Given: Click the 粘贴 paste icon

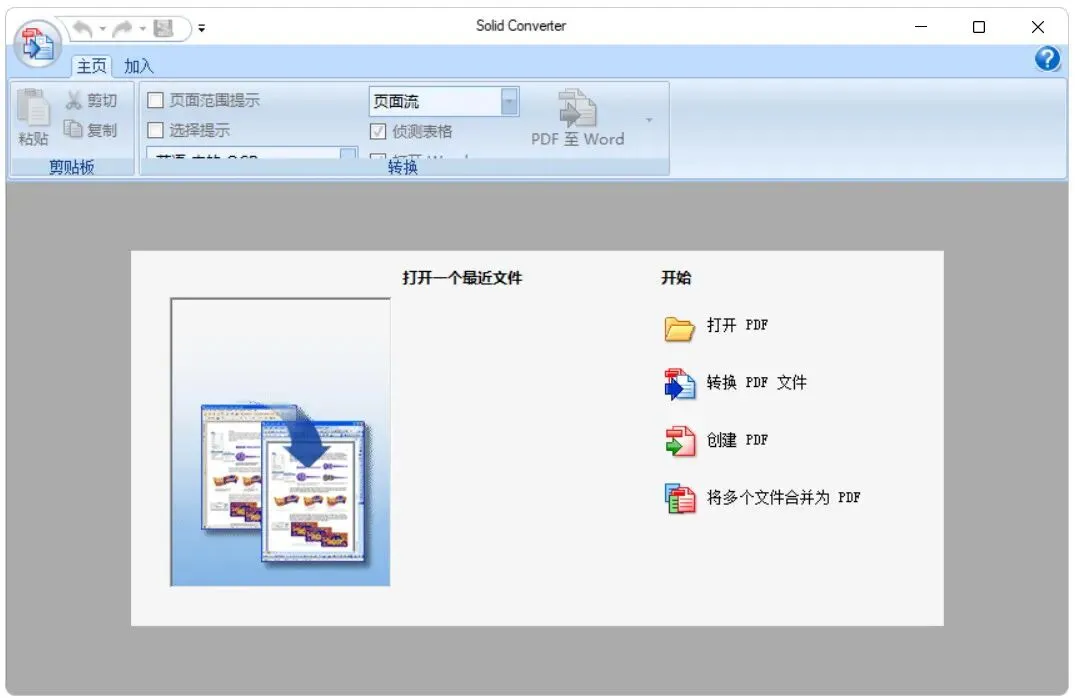Looking at the screenshot, I should [33, 108].
